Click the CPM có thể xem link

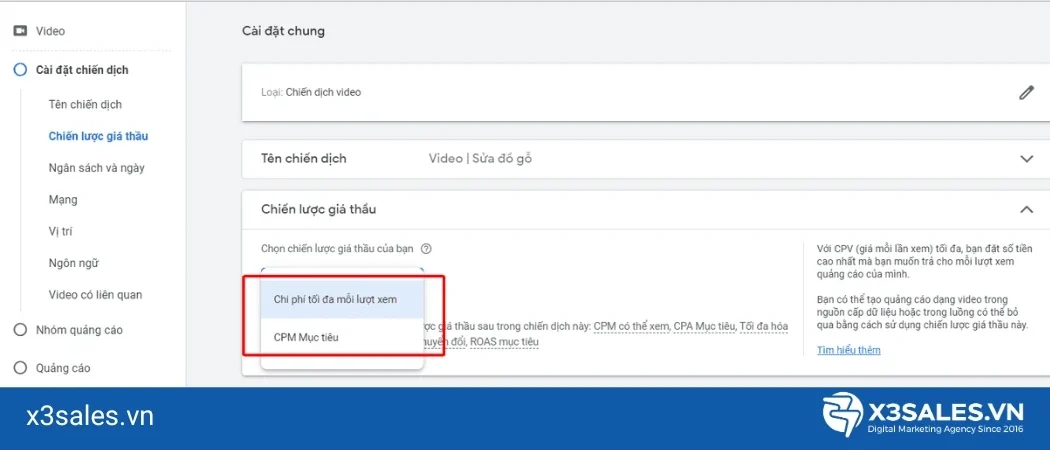632,326
